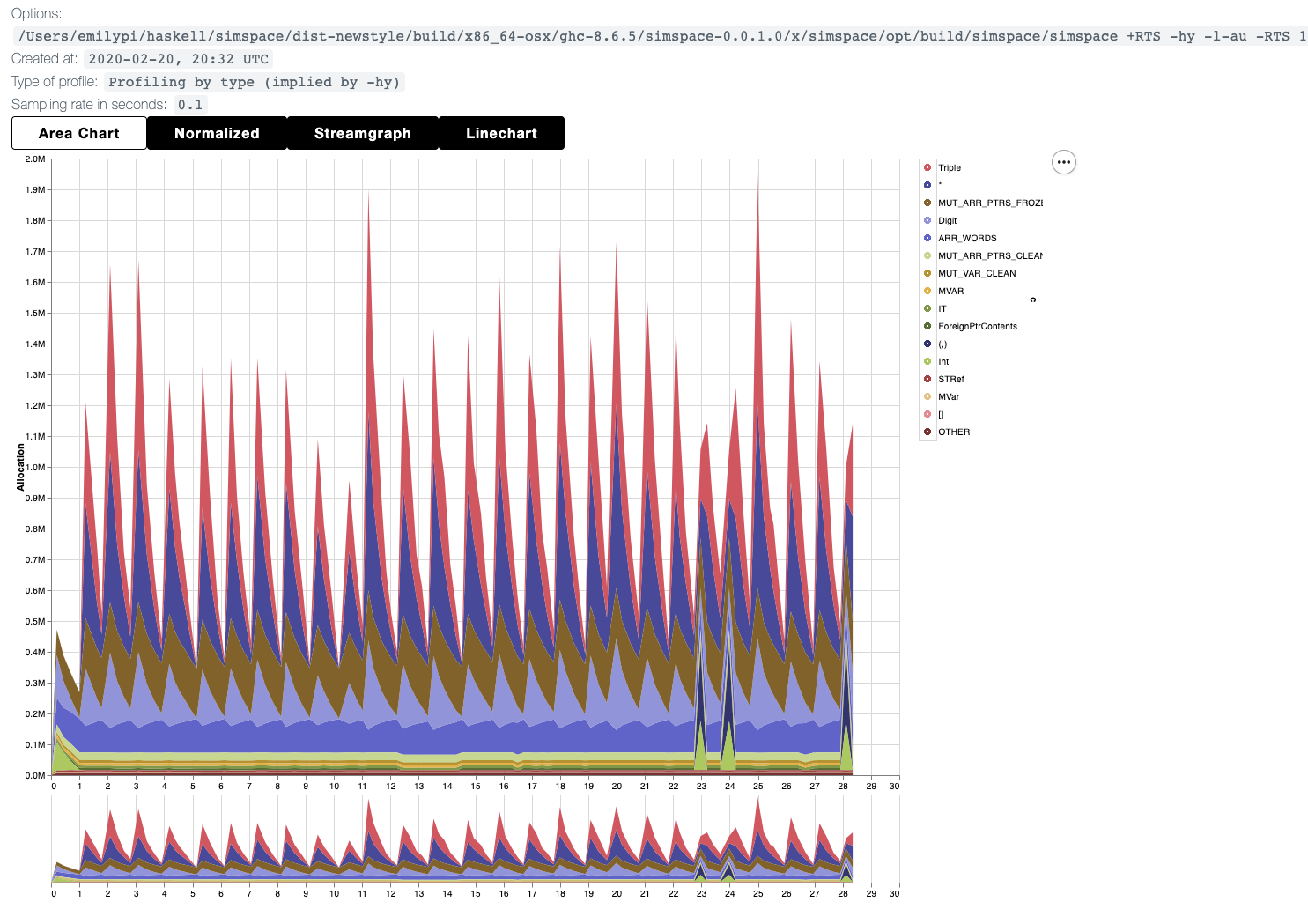1308x924 pixels.
Task: Switch to the Area Chart tab
Action: pyautogui.click(x=79, y=133)
